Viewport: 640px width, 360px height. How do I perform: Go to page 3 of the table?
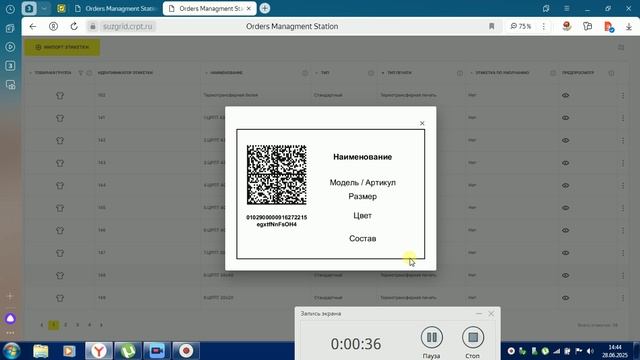click(x=77, y=325)
